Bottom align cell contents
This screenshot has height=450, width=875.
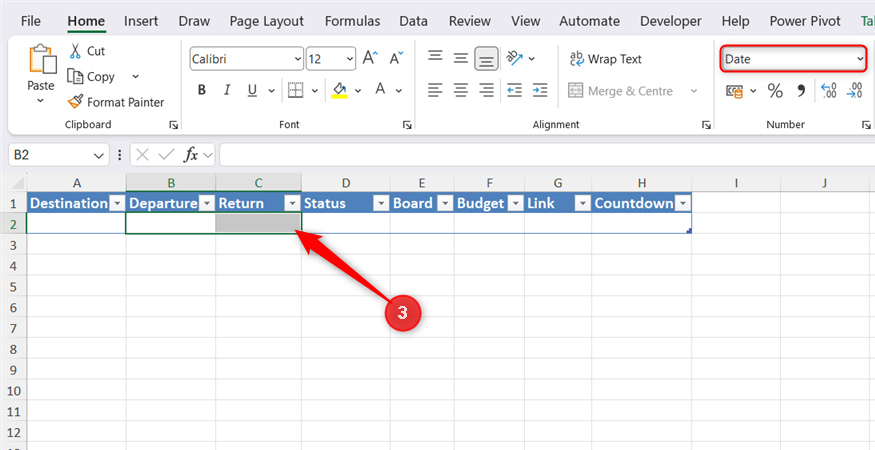(x=487, y=59)
